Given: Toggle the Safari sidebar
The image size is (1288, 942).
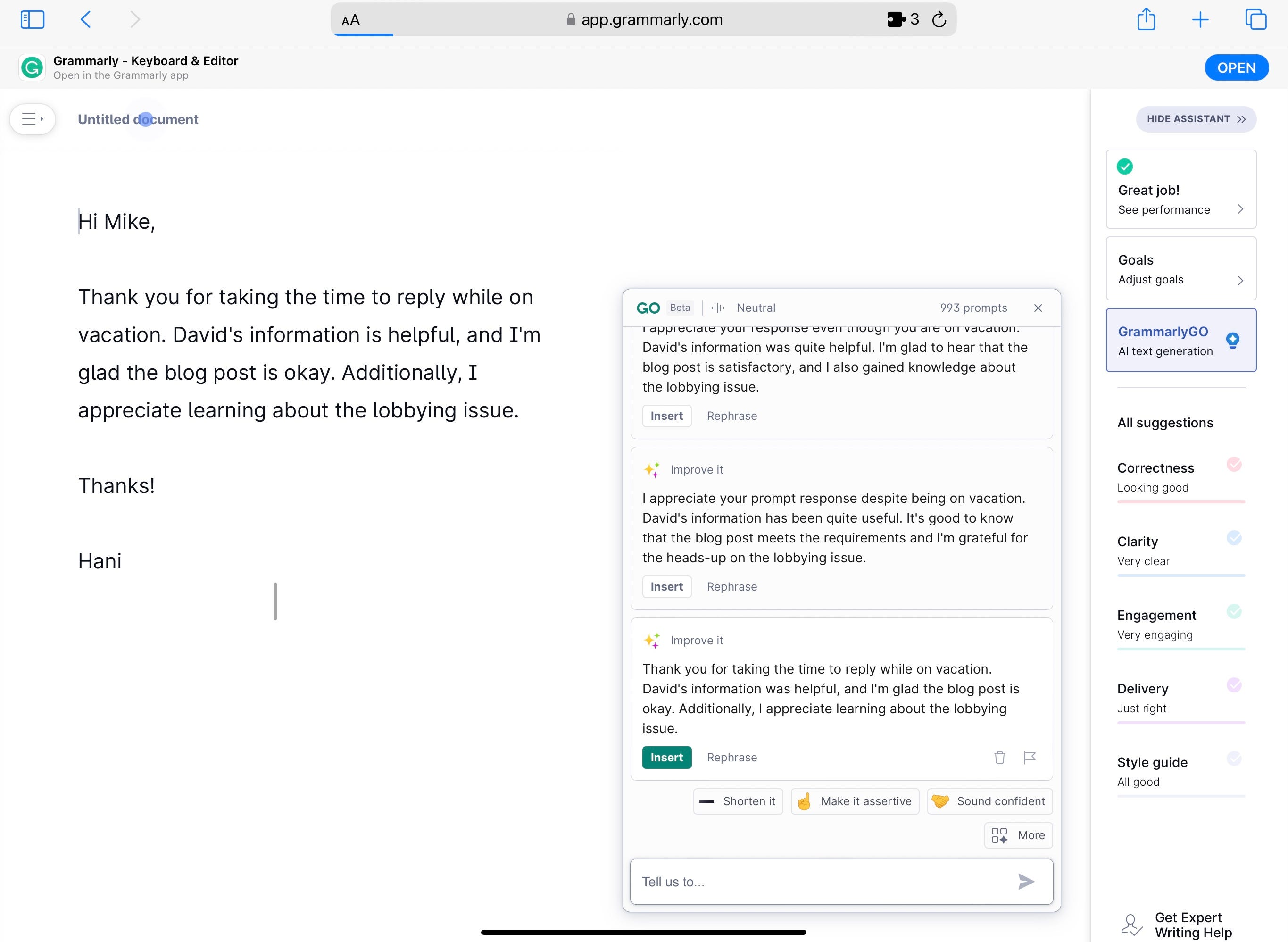Looking at the screenshot, I should (33, 19).
